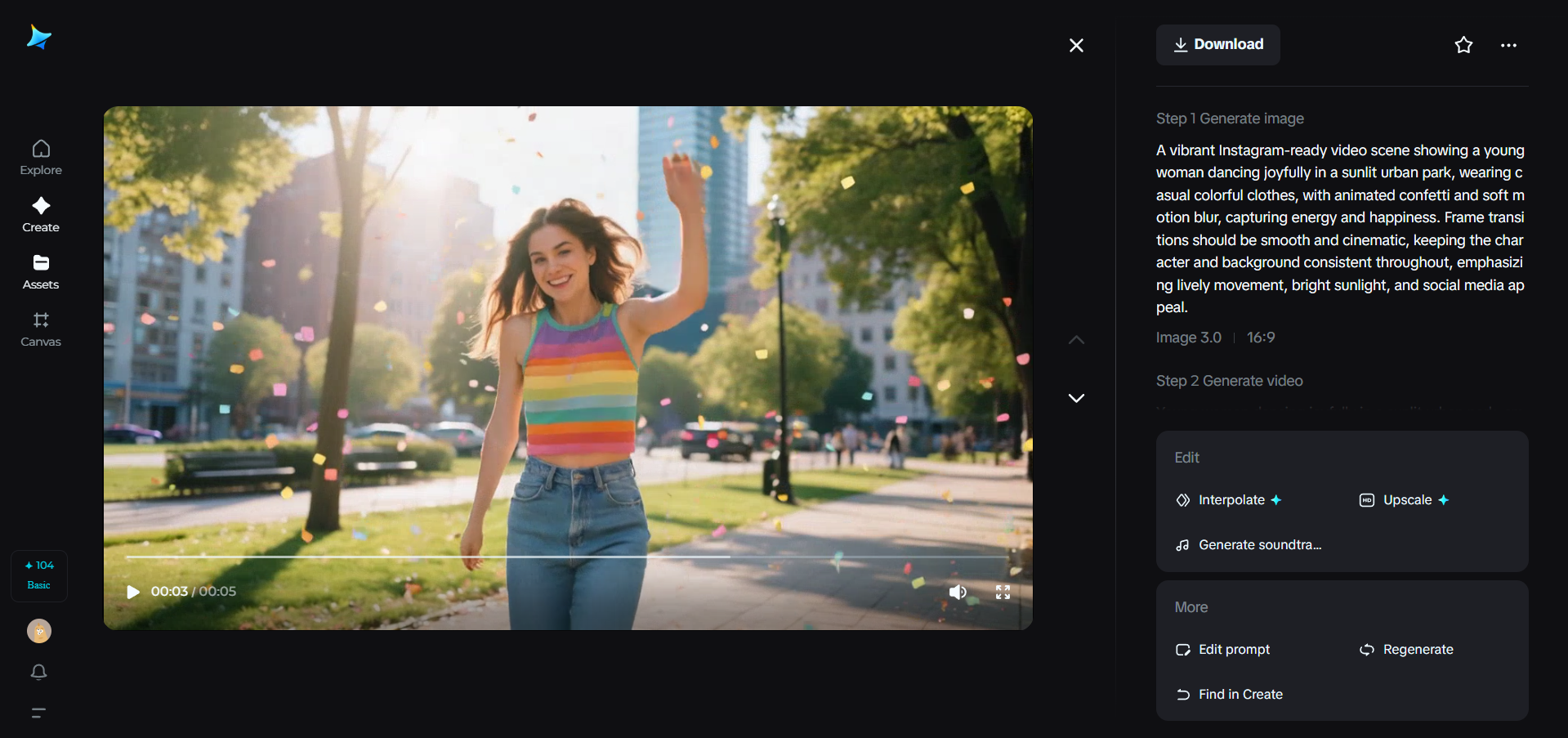Switch to the Canvas workspace

tap(41, 329)
